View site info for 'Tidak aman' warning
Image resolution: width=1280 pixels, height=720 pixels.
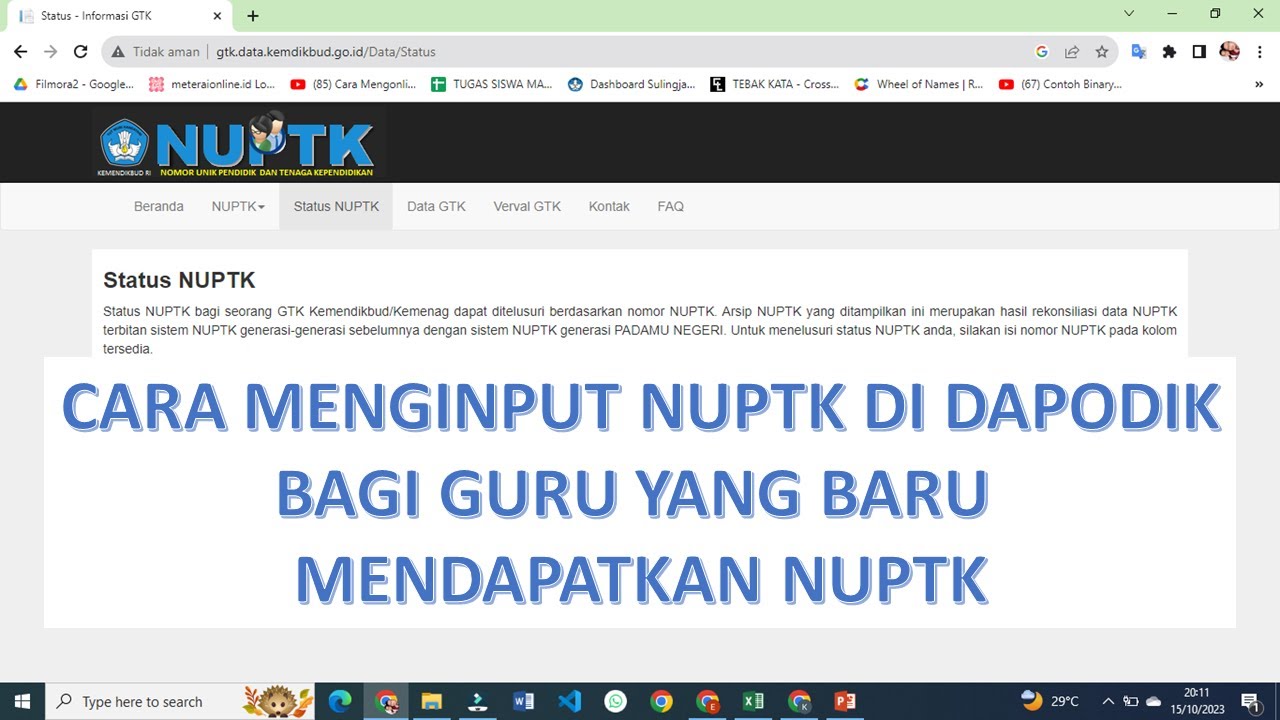point(155,52)
